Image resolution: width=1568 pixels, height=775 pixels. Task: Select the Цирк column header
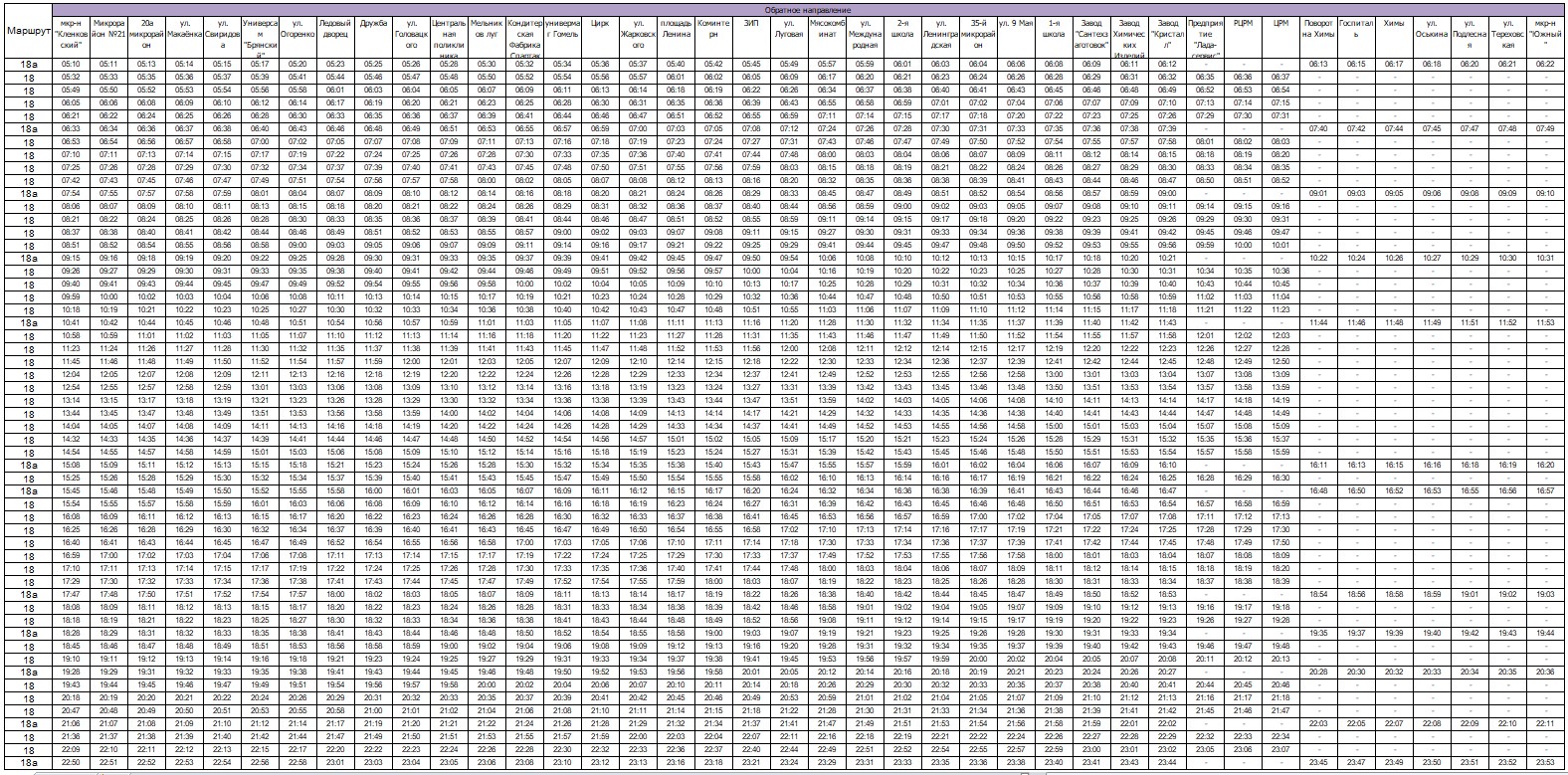(600, 37)
